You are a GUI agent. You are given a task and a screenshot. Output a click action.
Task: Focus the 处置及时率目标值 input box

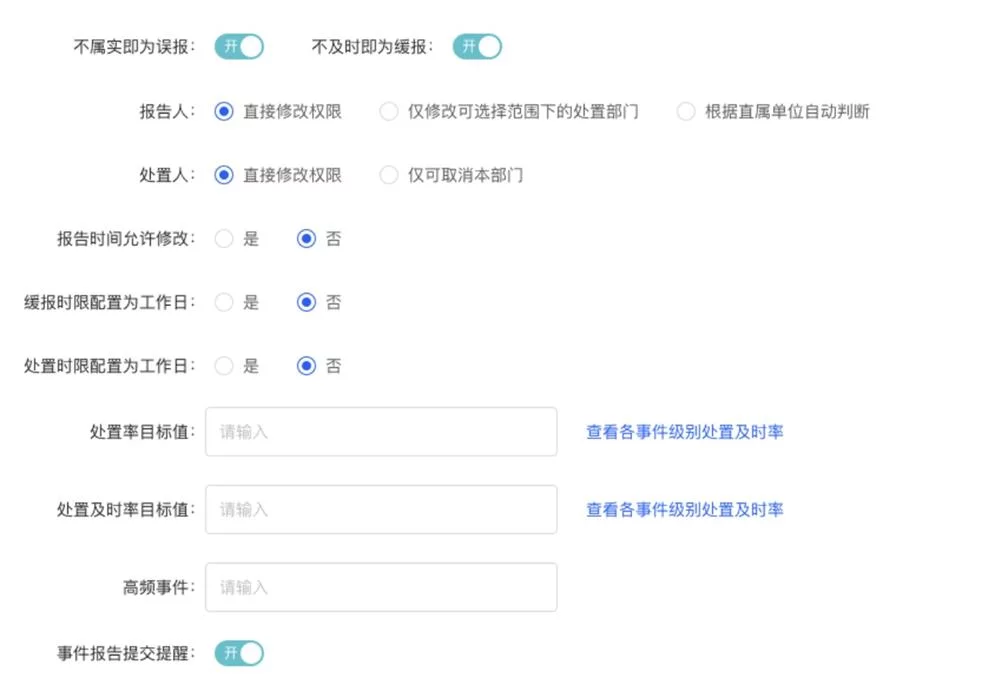(380, 509)
